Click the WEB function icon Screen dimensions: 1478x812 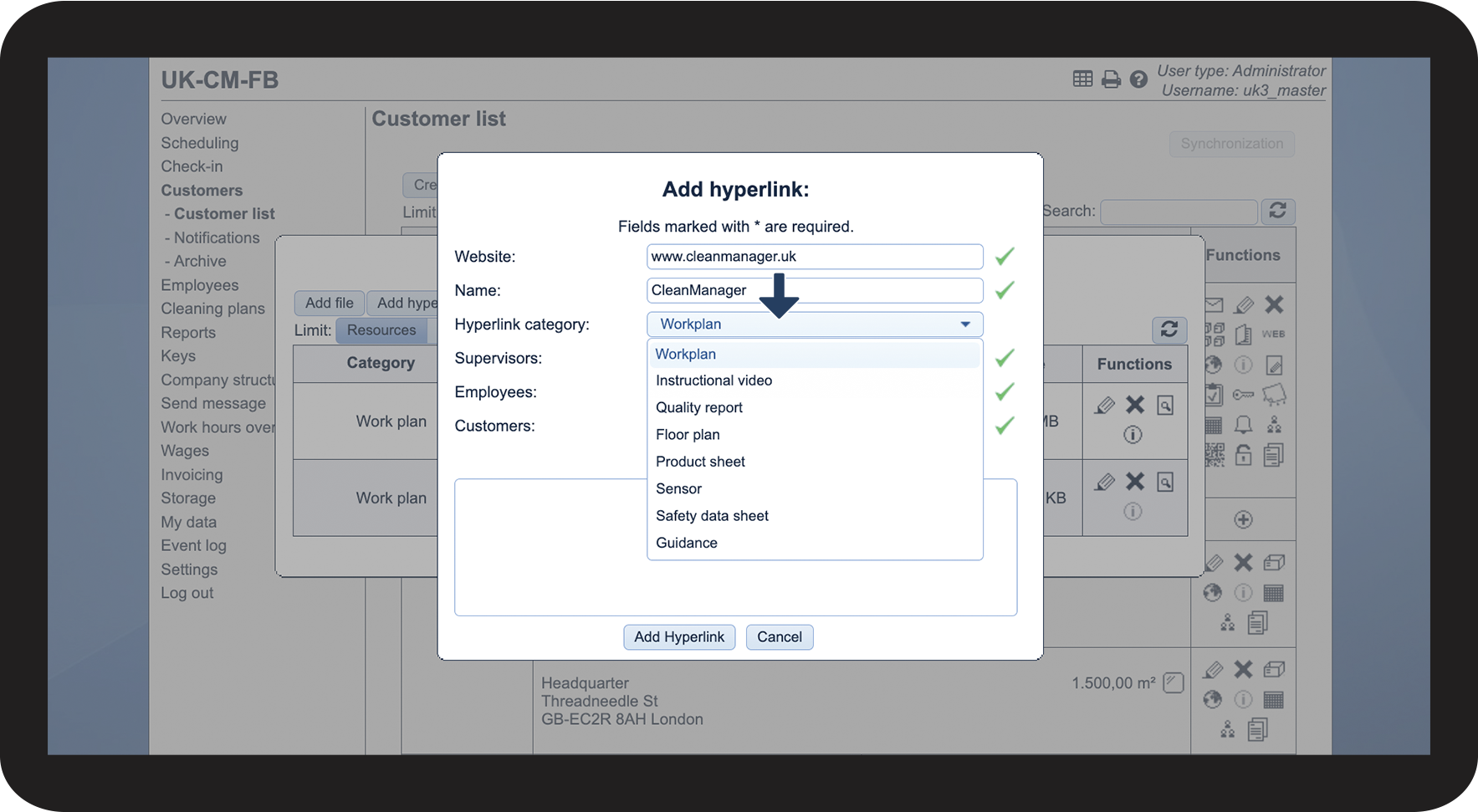pyautogui.click(x=1273, y=334)
